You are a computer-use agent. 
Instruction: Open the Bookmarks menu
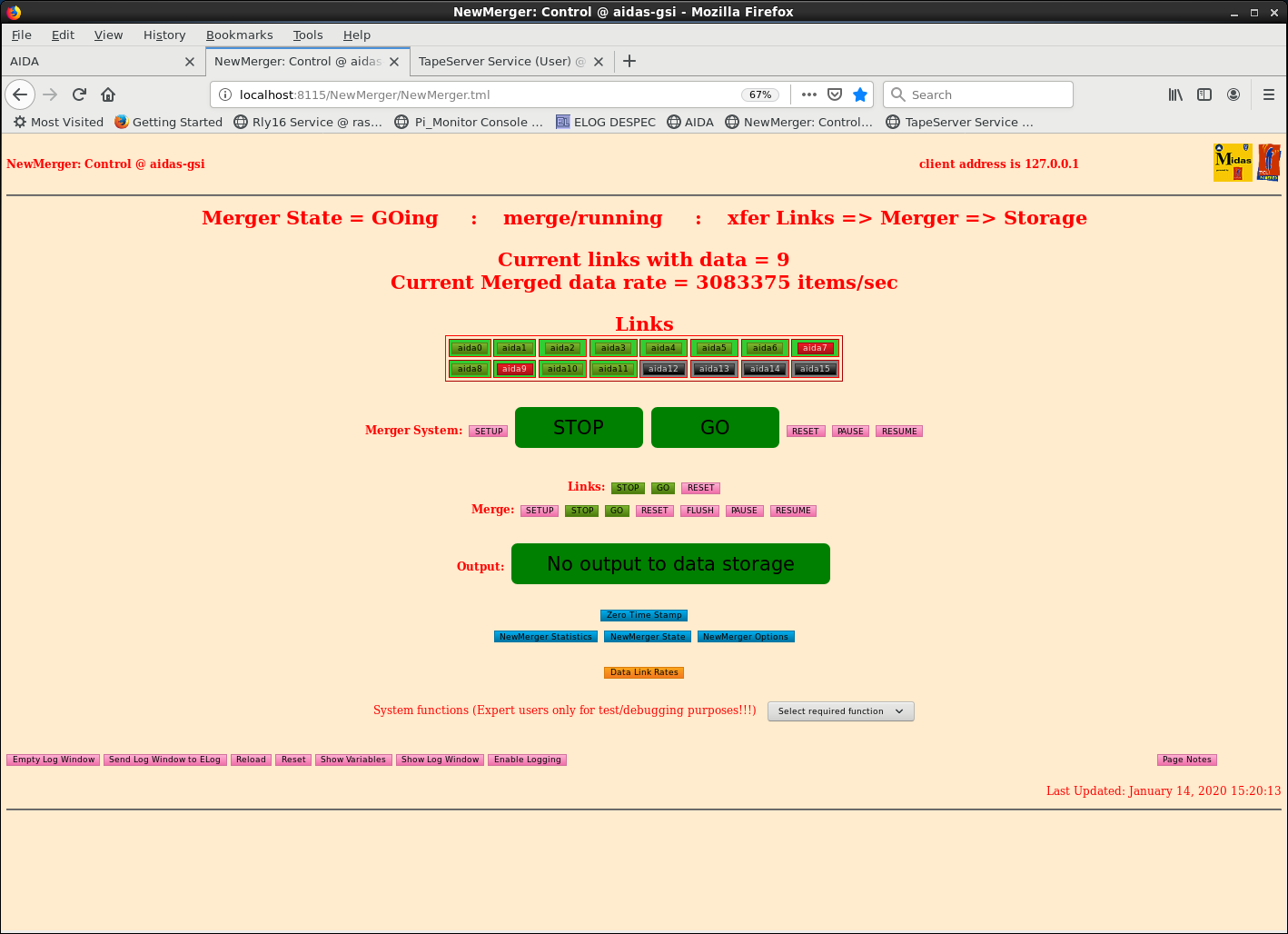(x=239, y=35)
